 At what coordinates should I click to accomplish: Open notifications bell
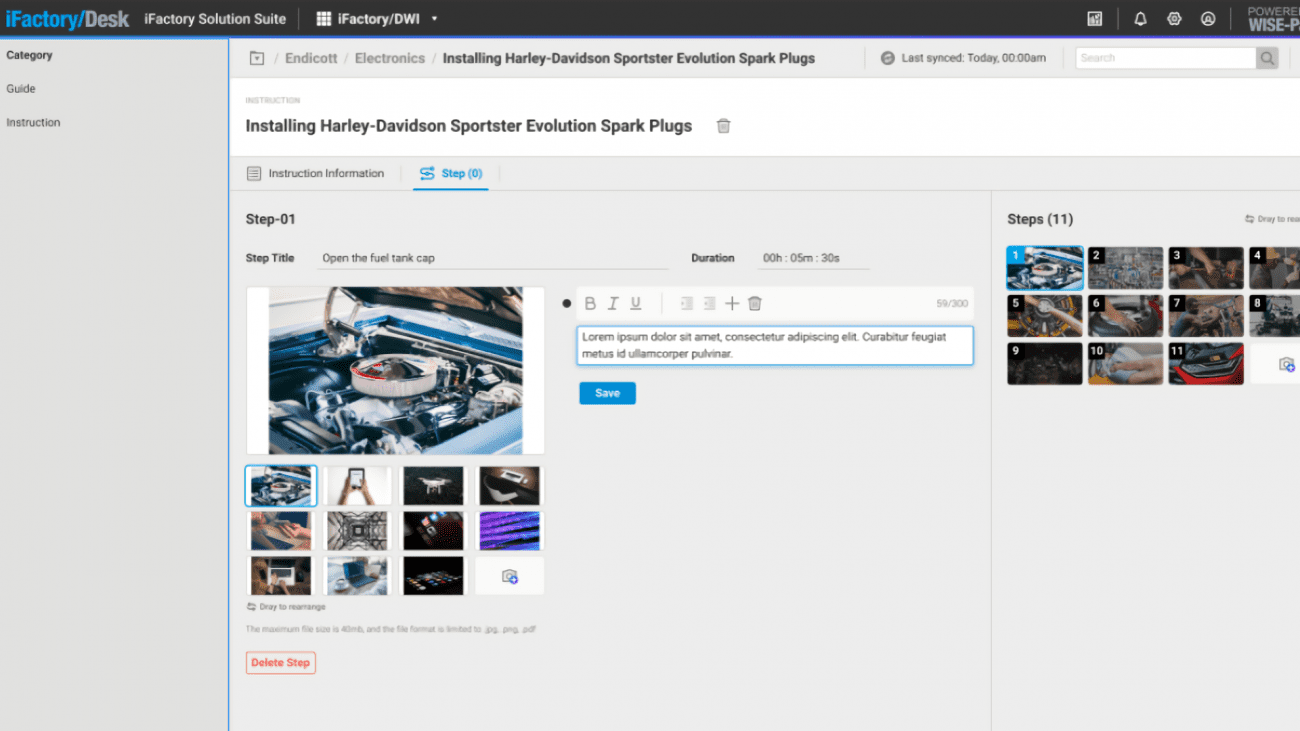coord(1140,19)
